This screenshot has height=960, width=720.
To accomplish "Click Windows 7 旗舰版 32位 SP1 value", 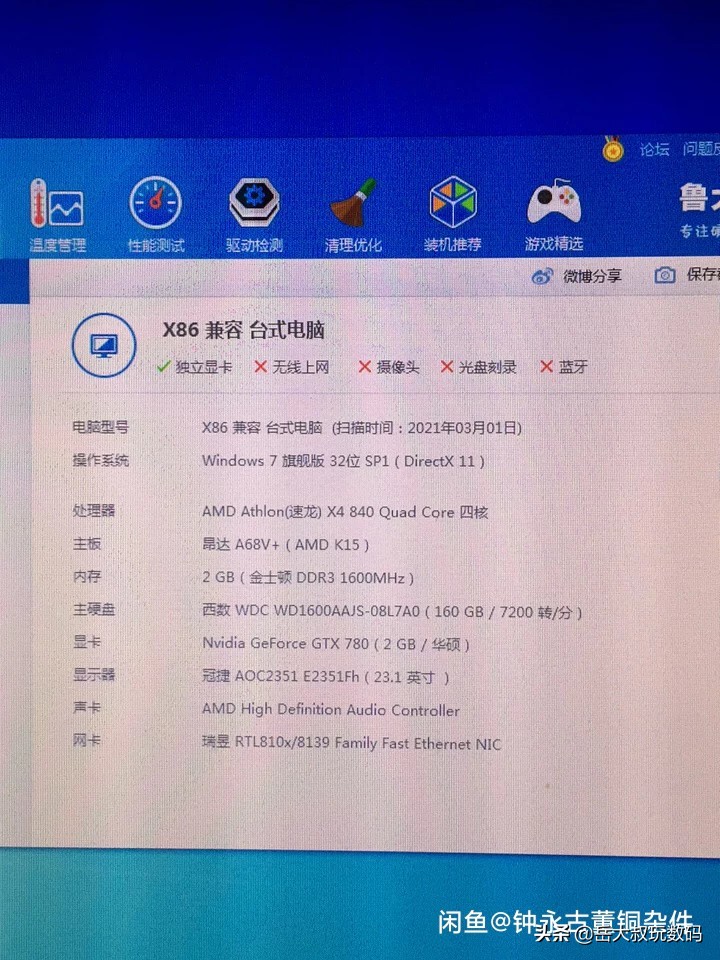I will (343, 460).
